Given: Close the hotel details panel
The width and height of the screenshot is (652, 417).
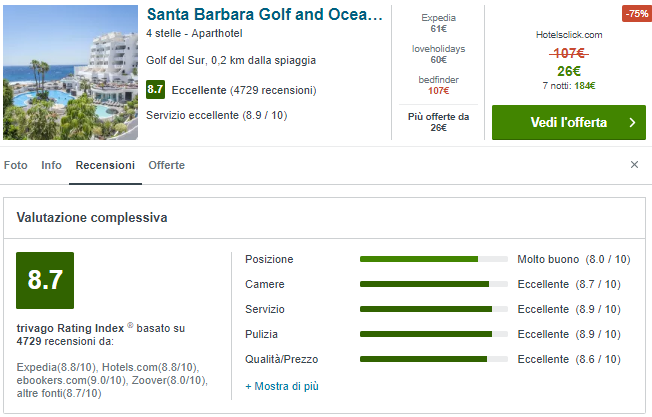Looking at the screenshot, I should pos(634,164).
